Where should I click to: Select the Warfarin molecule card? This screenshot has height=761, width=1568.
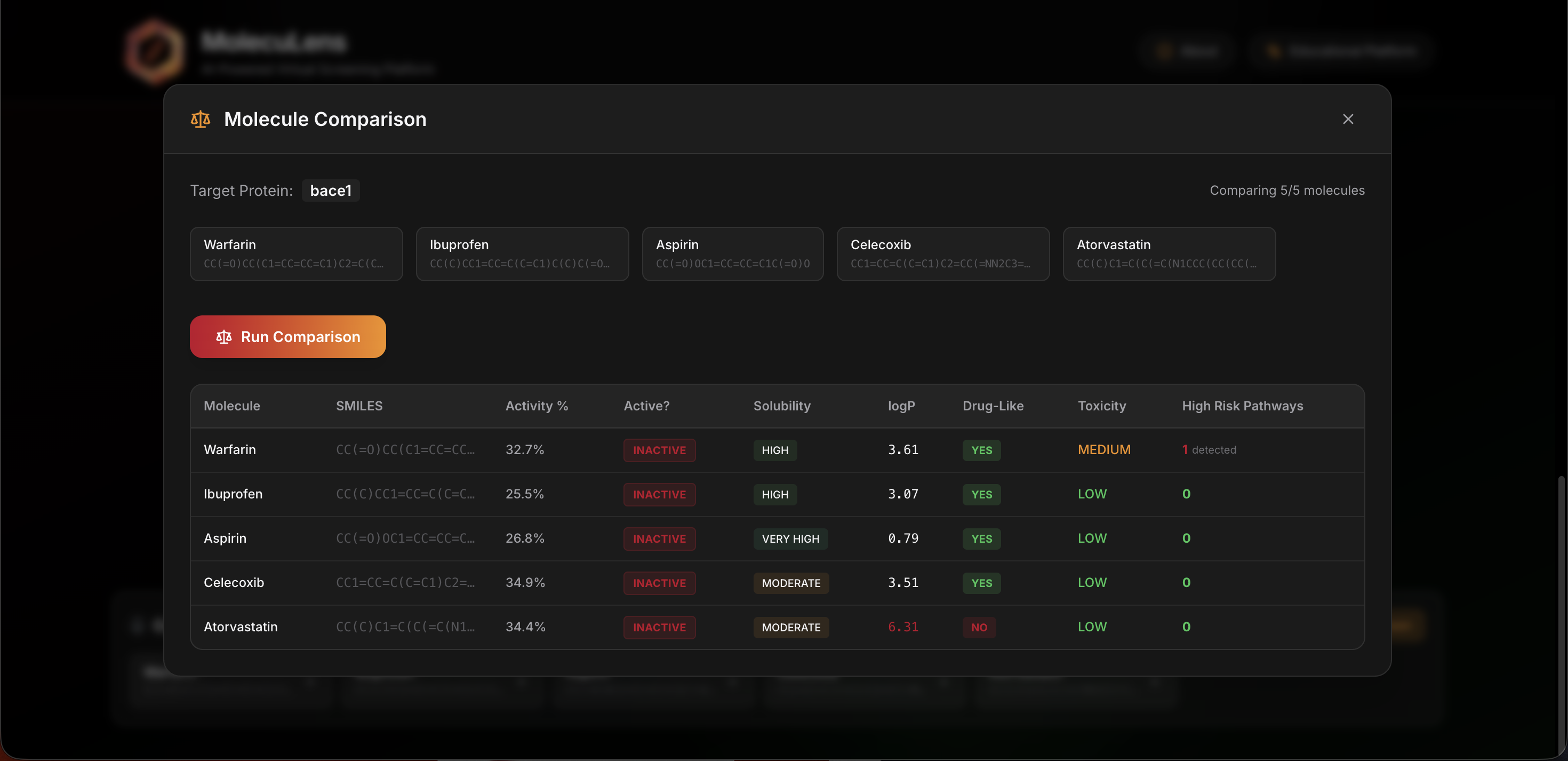[x=296, y=253]
